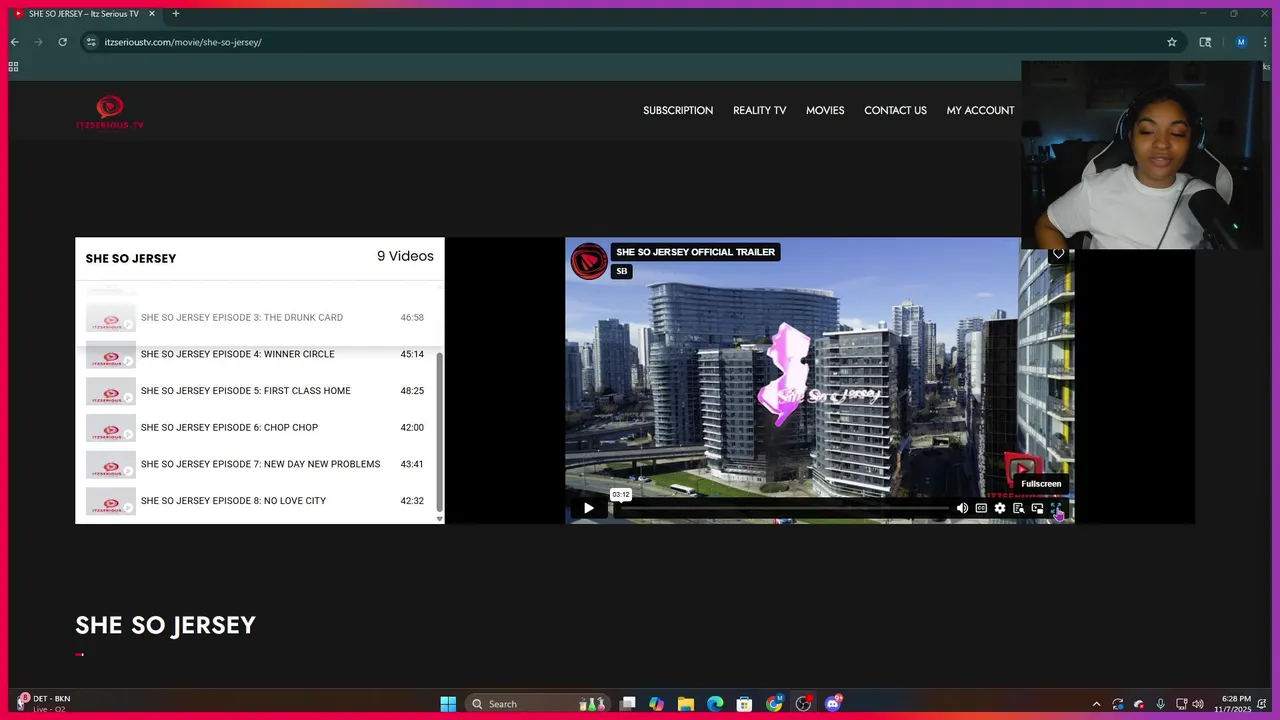Screen dimensions: 1280x720
Task: Click the Episode 6 thumbnail
Action: [x=110, y=428]
